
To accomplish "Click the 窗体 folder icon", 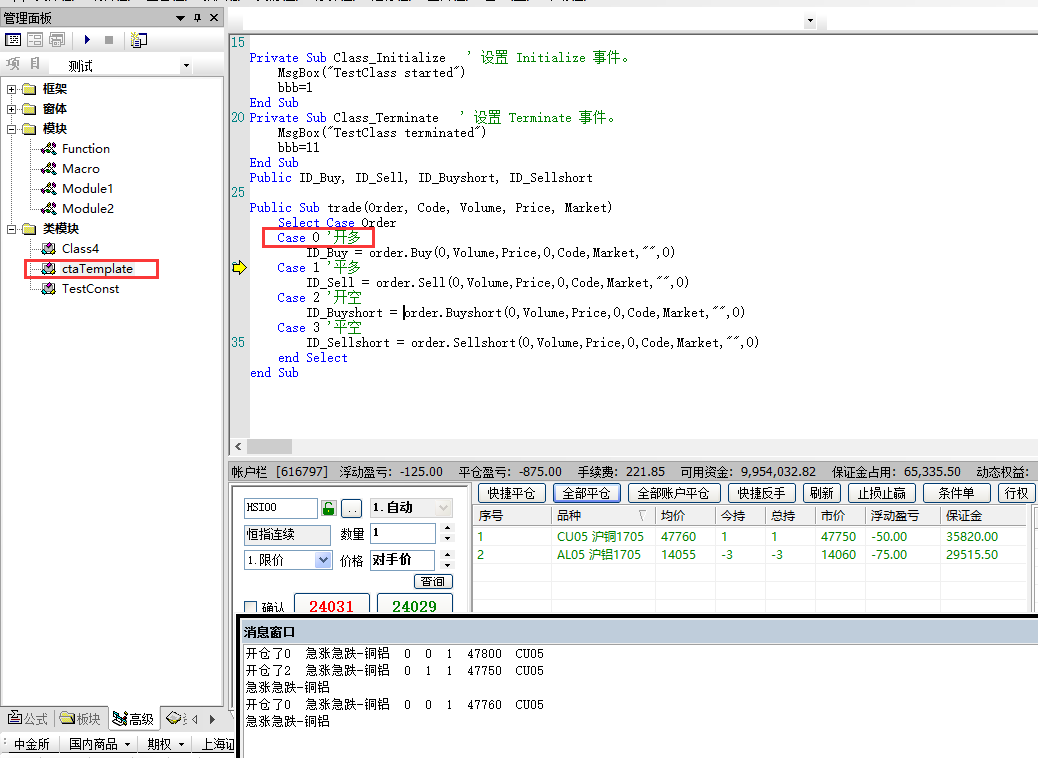I will click(x=29, y=109).
